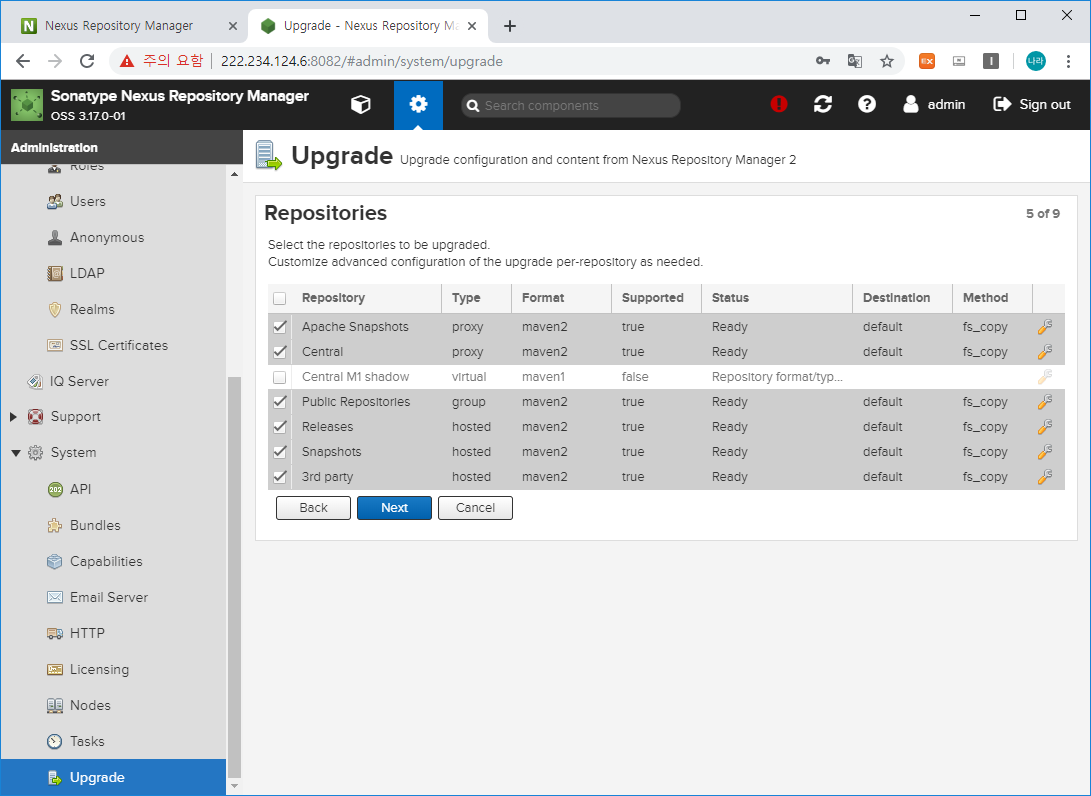Image resolution: width=1091 pixels, height=796 pixels.
Task: Open the Administration gear icon
Action: [x=418, y=104]
